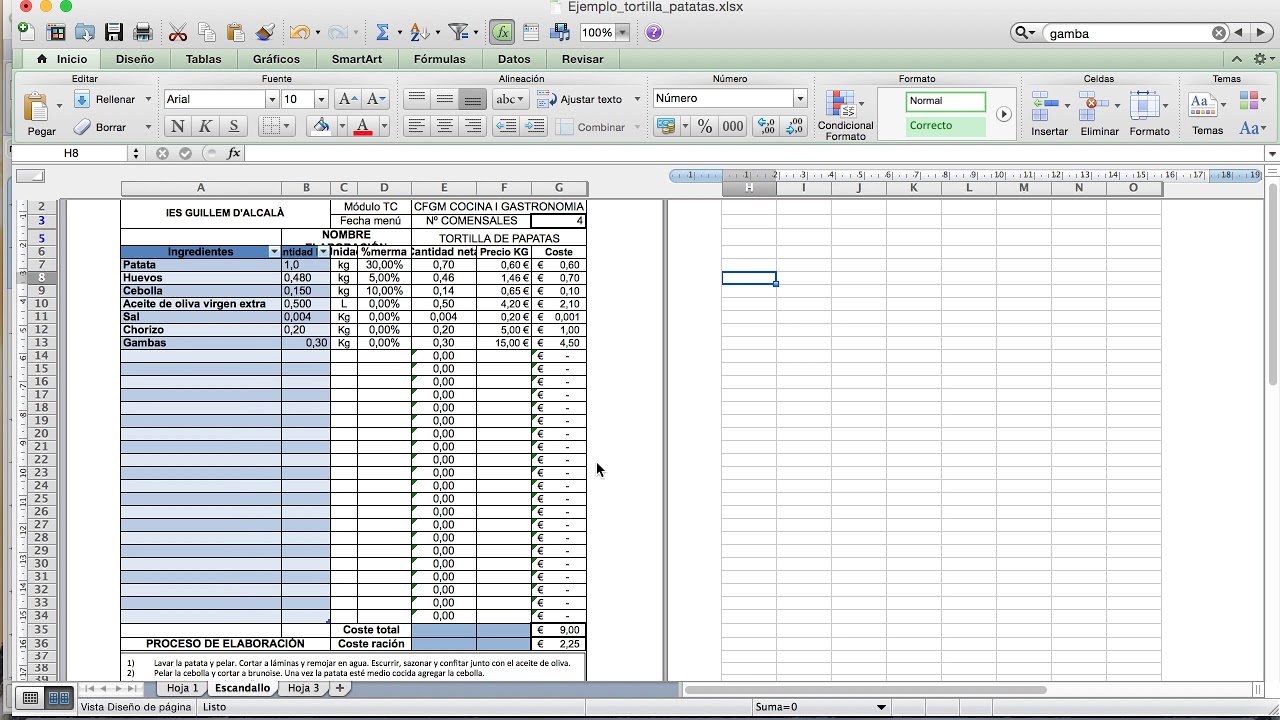
Task: Expand cell styles gallery arrow
Action: click(x=1003, y=114)
